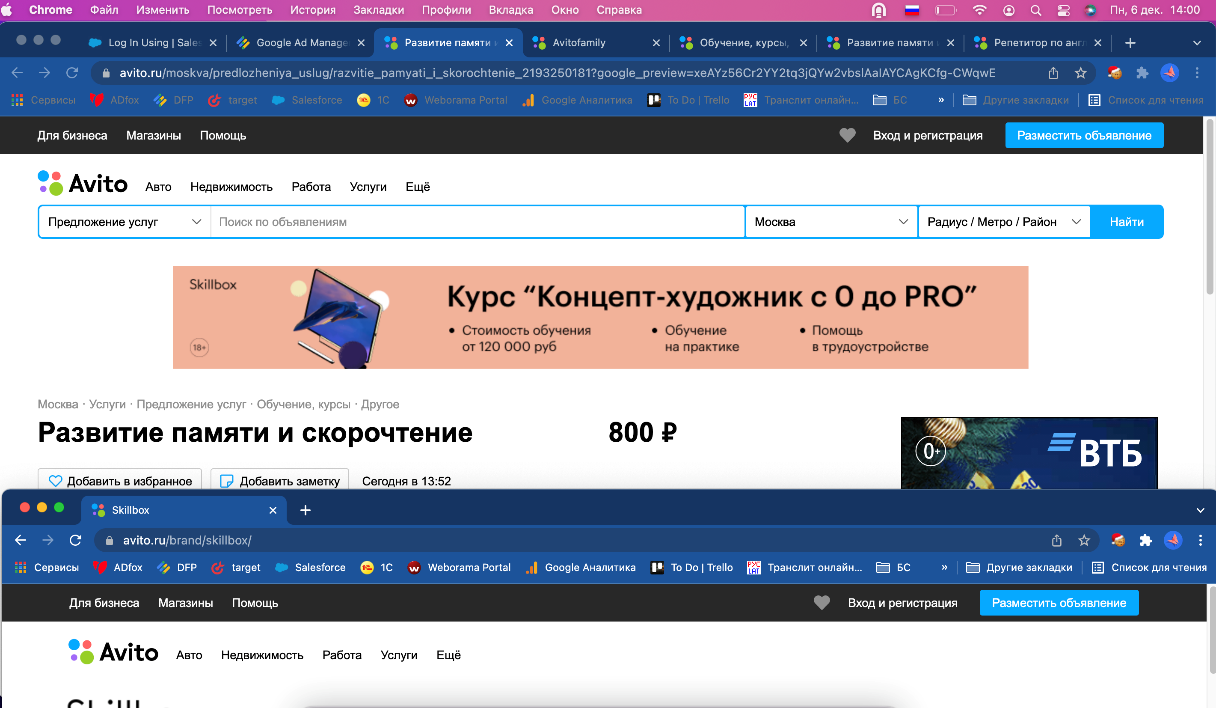The height and width of the screenshot is (708, 1216).
Task: Click Магазины link in front window
Action: 186,603
